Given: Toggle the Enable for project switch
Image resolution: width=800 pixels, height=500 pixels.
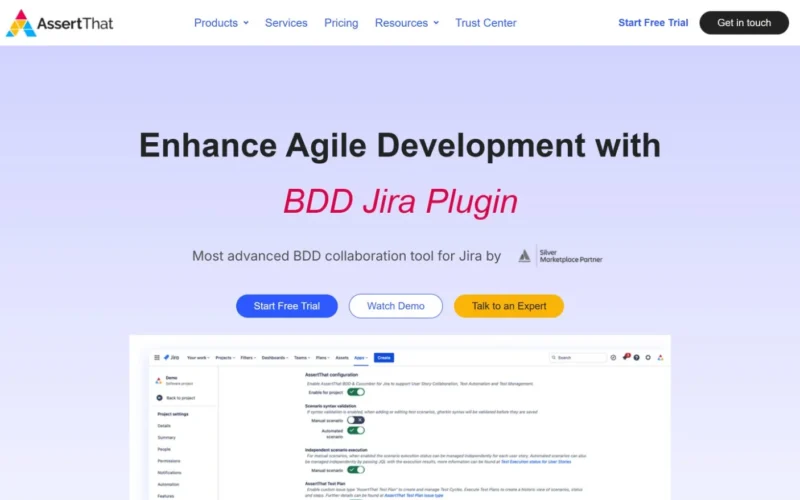Looking at the screenshot, I should tap(356, 392).
